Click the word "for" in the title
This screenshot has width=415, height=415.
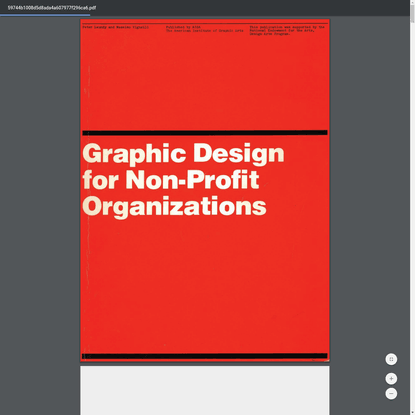[101, 180]
